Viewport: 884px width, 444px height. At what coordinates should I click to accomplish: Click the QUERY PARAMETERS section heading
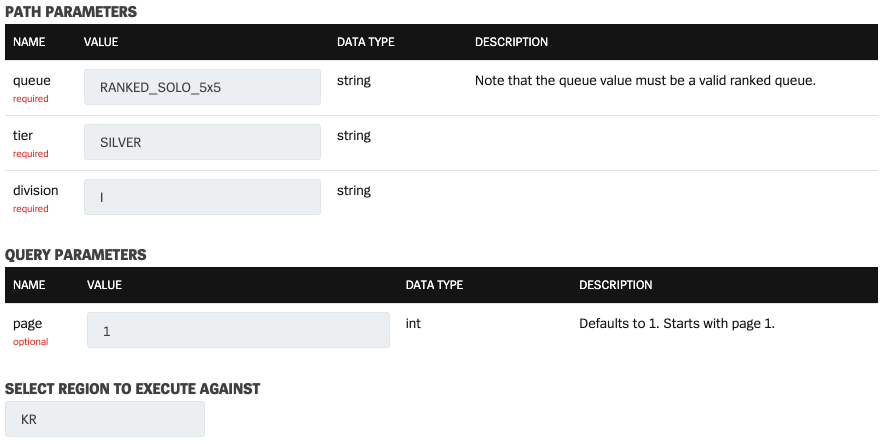point(76,255)
